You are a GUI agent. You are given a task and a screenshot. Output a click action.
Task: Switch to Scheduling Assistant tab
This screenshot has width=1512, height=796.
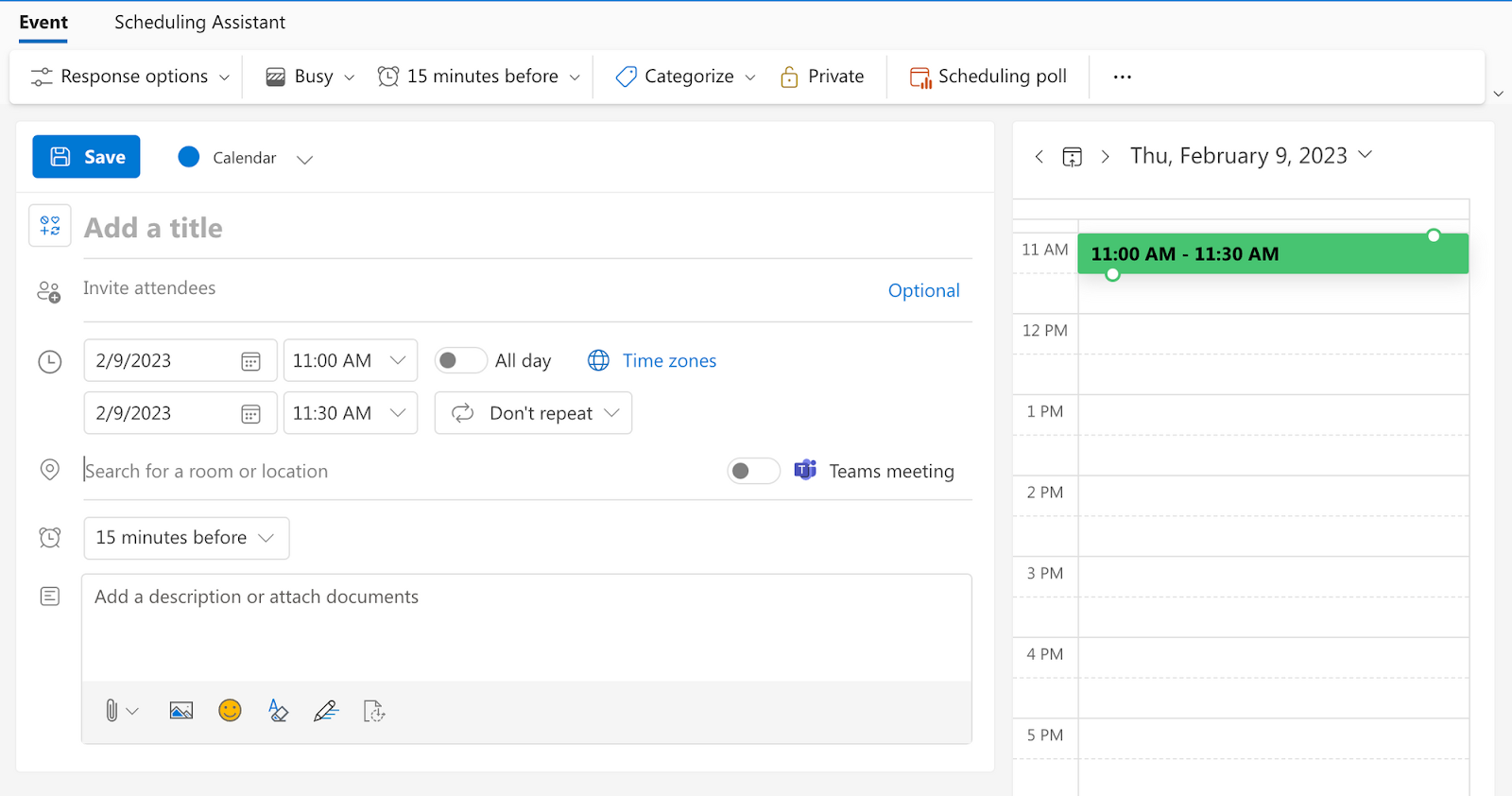tap(199, 23)
